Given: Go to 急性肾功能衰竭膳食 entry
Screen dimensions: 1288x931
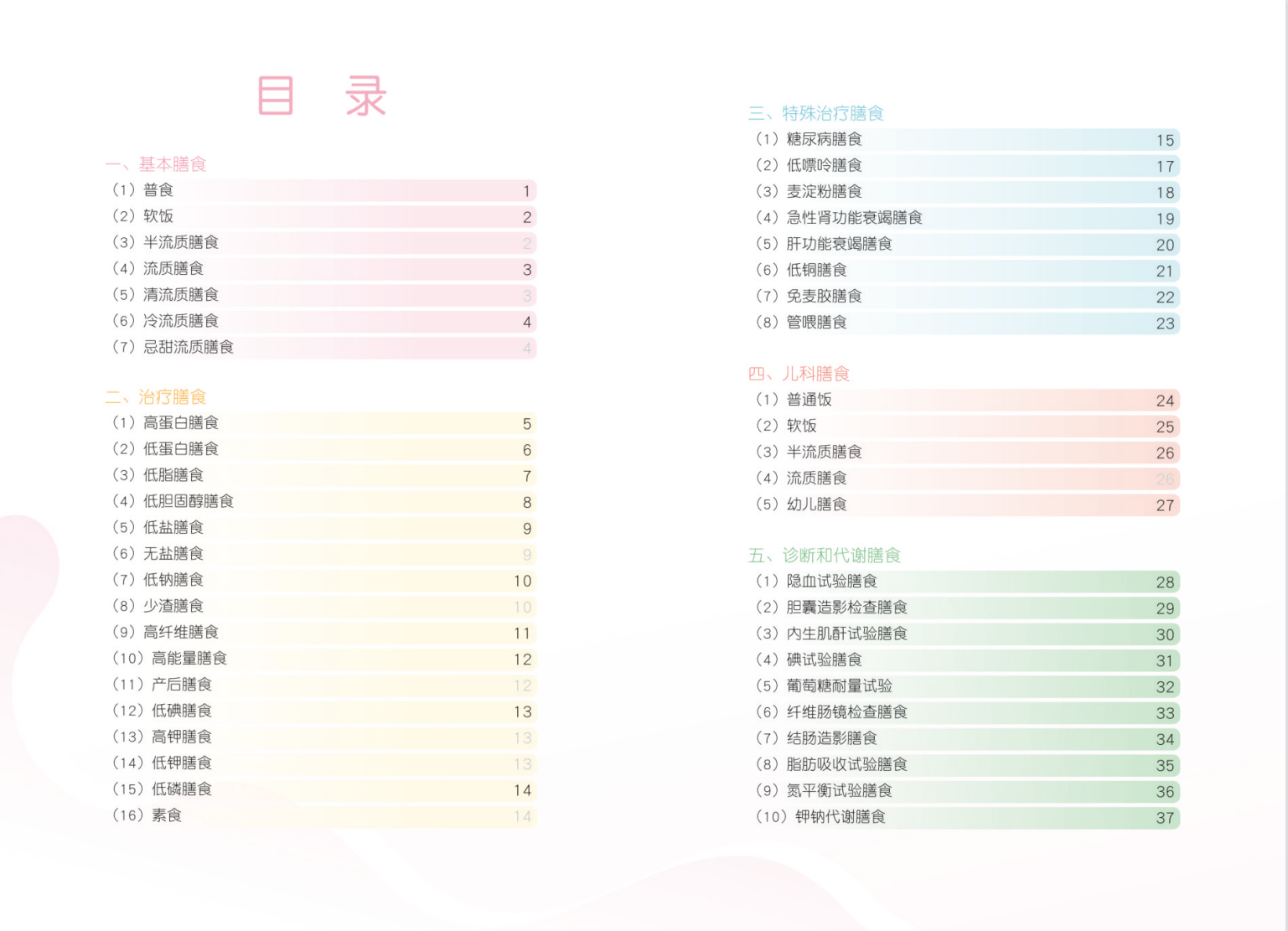Looking at the screenshot, I should pyautogui.click(x=853, y=218).
